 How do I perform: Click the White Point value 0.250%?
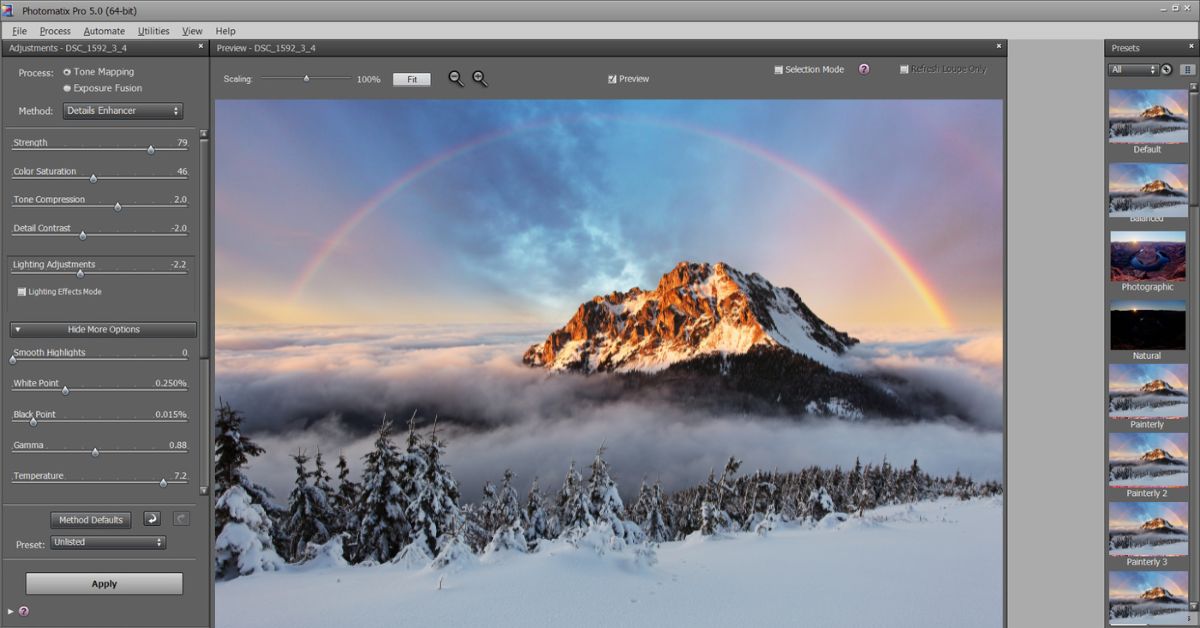point(171,384)
